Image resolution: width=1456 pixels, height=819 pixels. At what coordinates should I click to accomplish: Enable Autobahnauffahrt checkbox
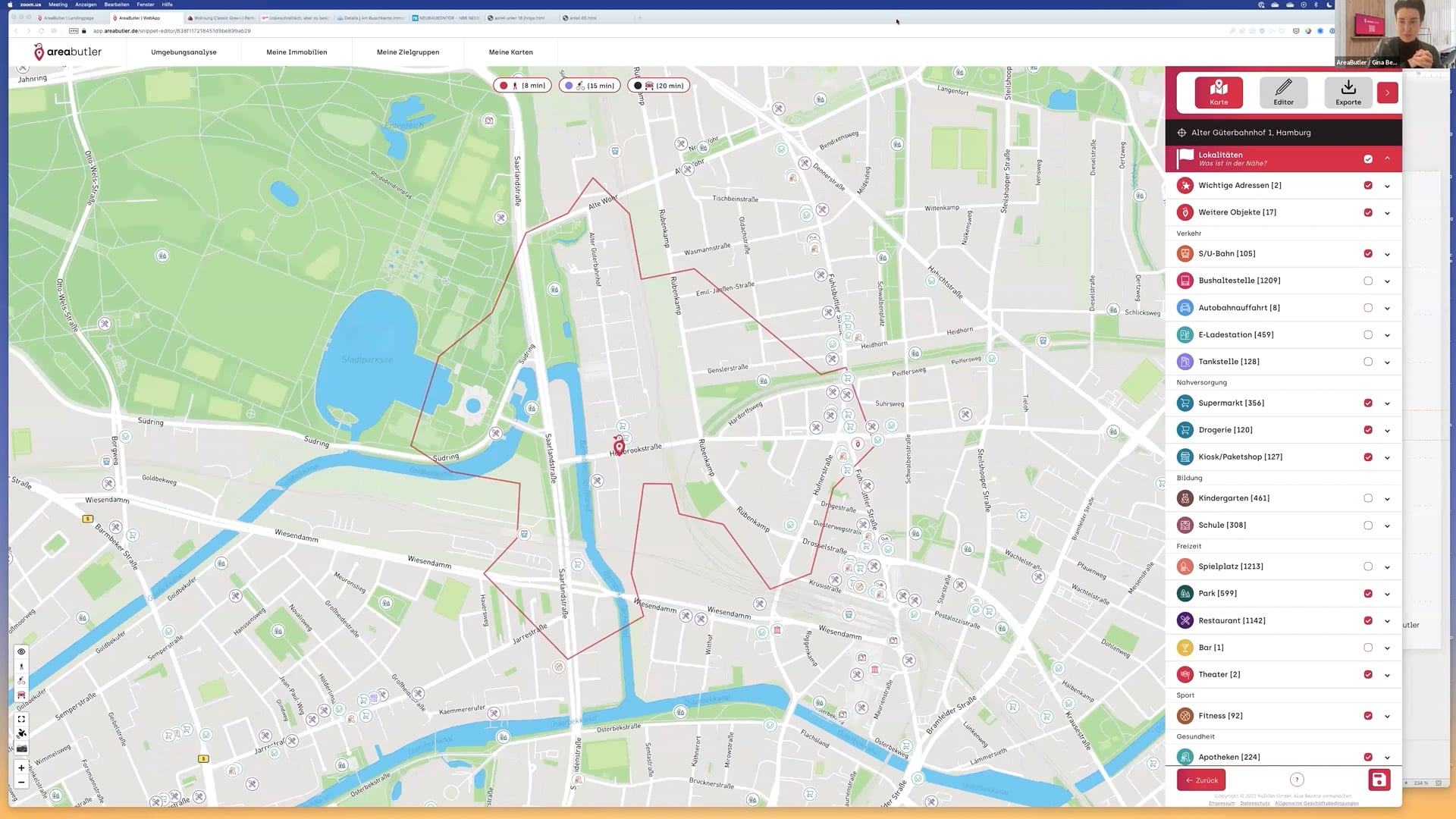pyautogui.click(x=1368, y=308)
